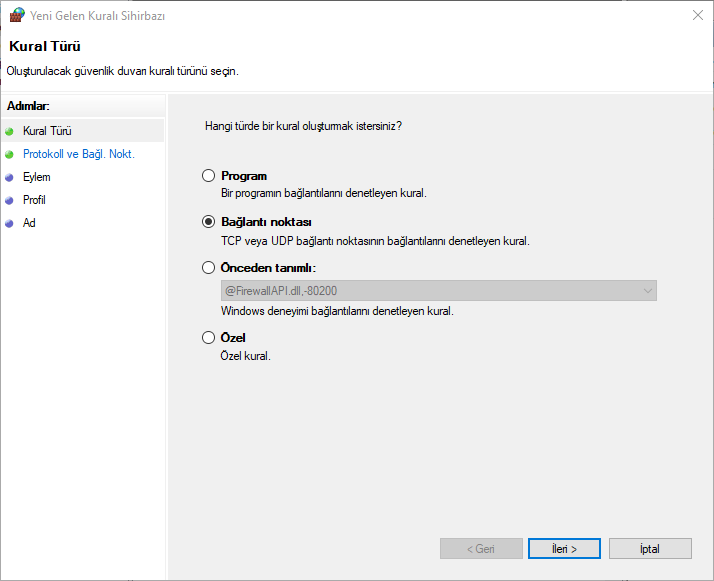Open the Protokol ve Bağl. Nokt. step
Image resolution: width=714 pixels, height=581 pixels.
click(x=78, y=154)
